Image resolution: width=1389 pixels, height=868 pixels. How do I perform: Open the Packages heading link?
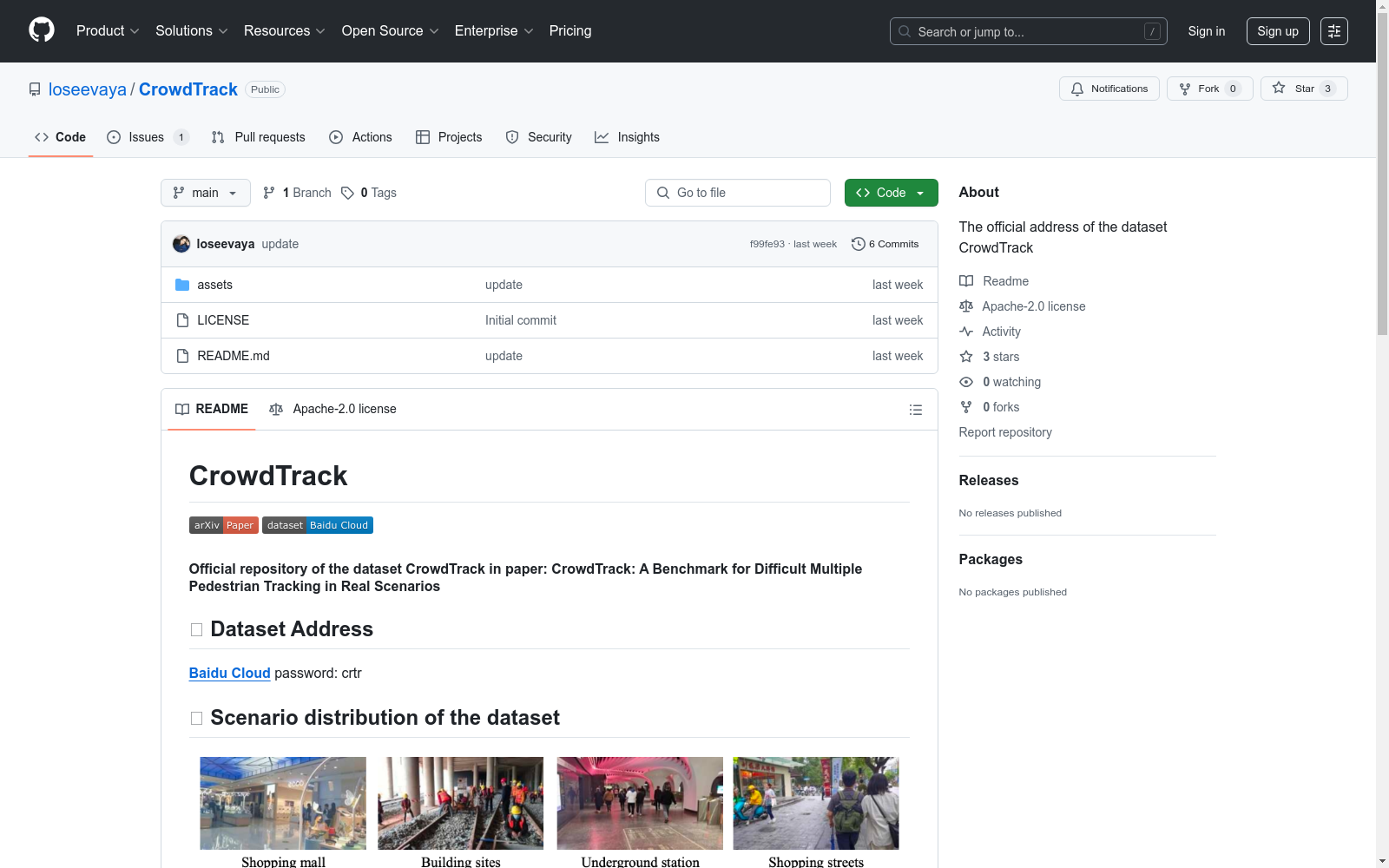click(x=991, y=559)
